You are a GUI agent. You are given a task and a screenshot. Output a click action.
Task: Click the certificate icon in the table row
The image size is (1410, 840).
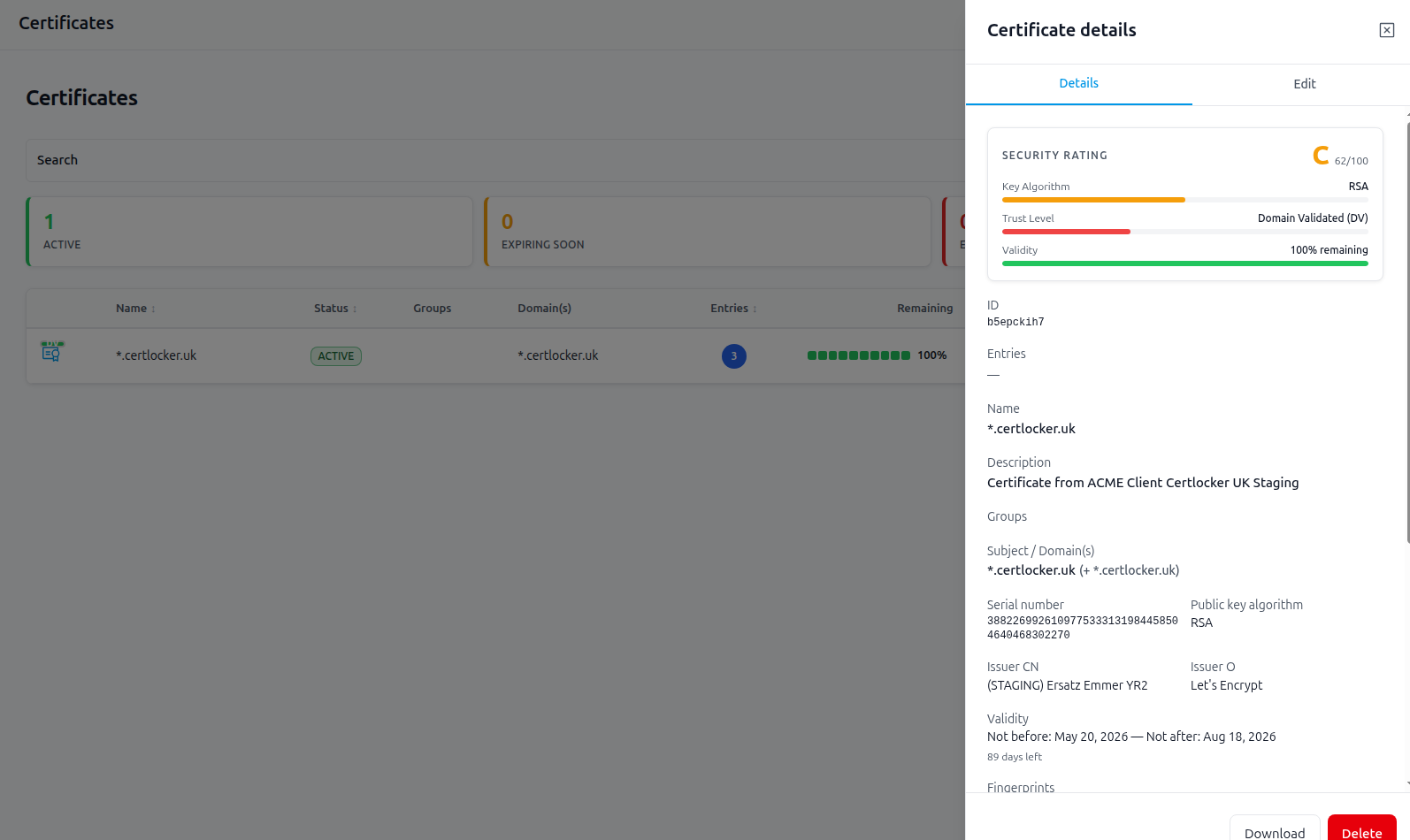52,352
